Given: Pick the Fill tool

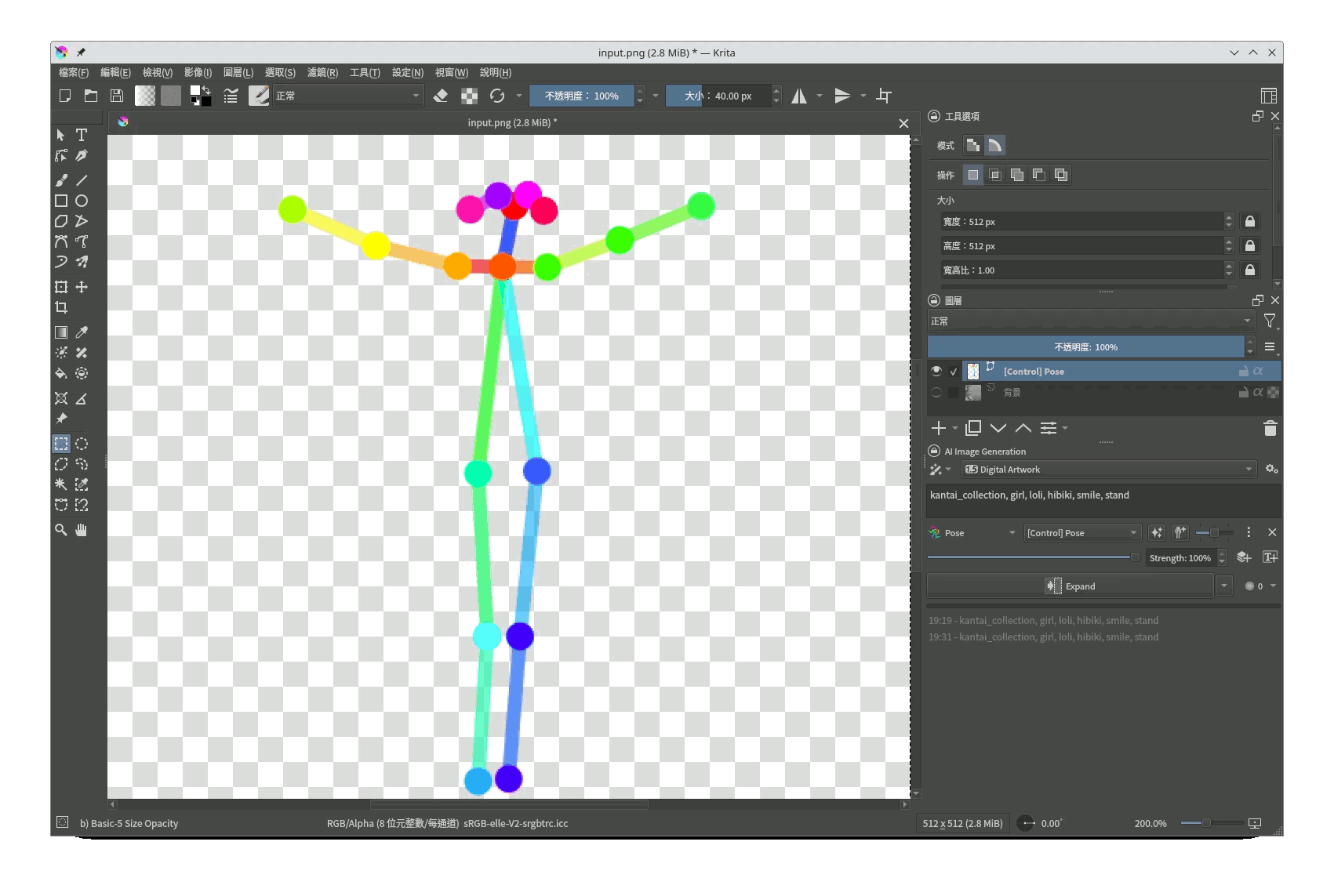Looking at the screenshot, I should coord(61,374).
